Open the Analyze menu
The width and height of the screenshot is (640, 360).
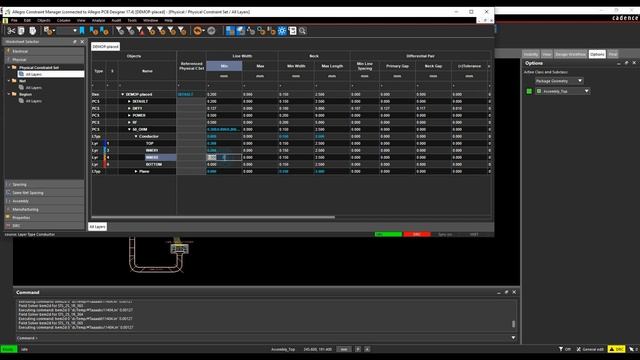[x=98, y=20]
